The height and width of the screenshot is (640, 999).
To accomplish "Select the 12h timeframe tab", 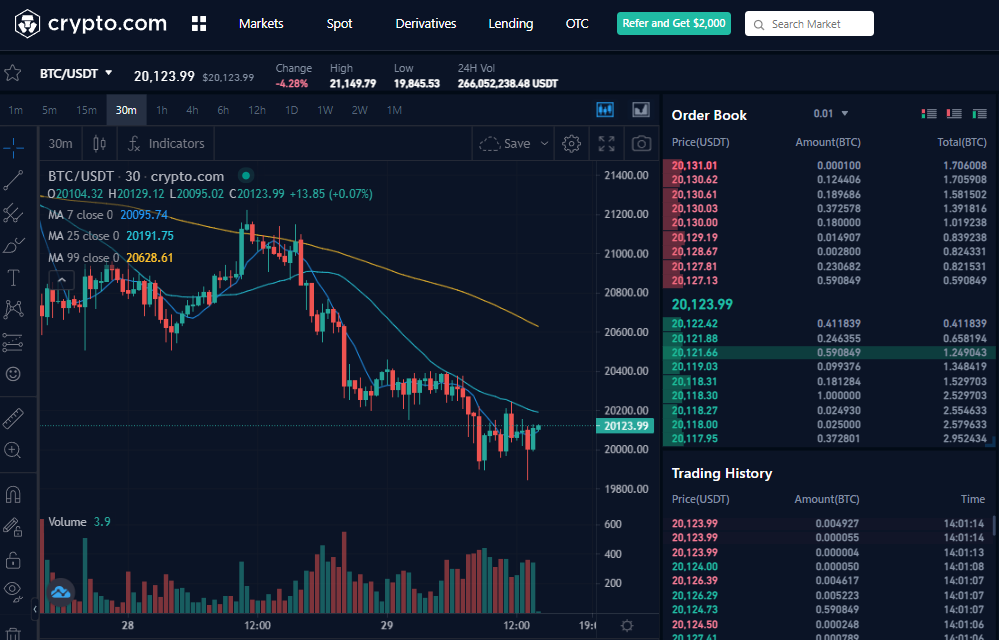I will 257,110.
